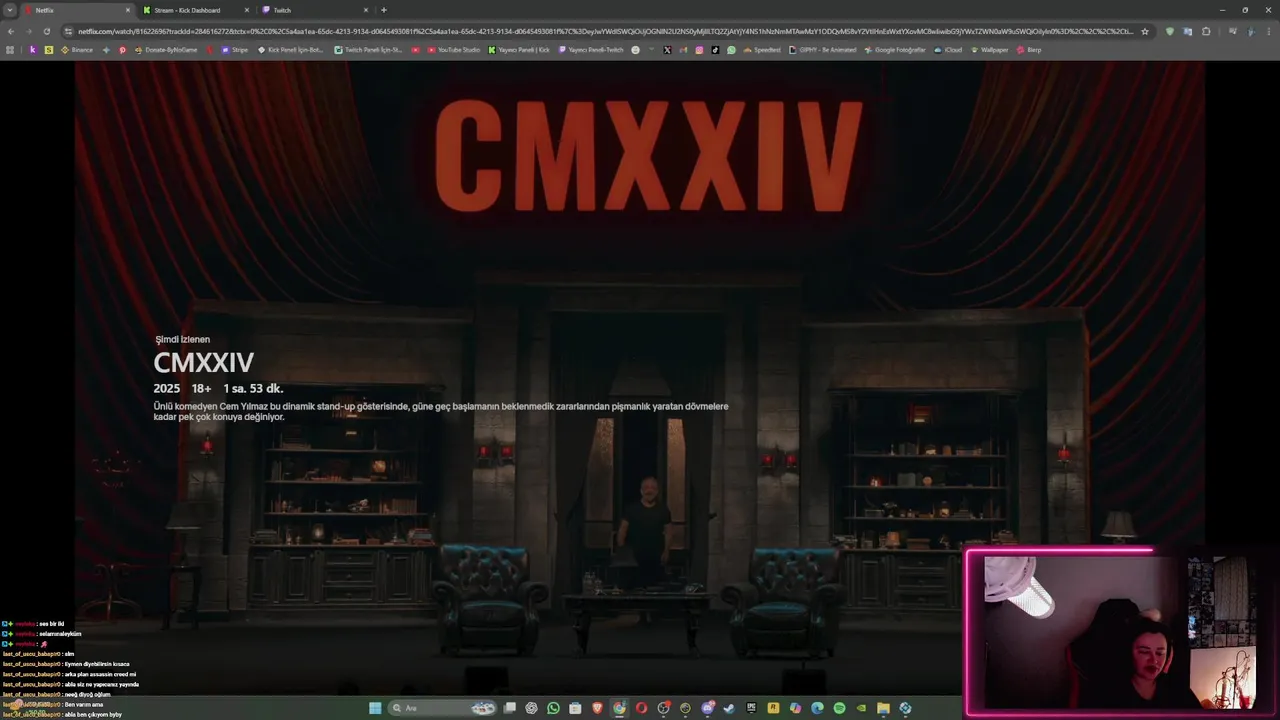Click the taskbar Ara search box
Viewport: 1280px width, 720px height.
point(443,708)
